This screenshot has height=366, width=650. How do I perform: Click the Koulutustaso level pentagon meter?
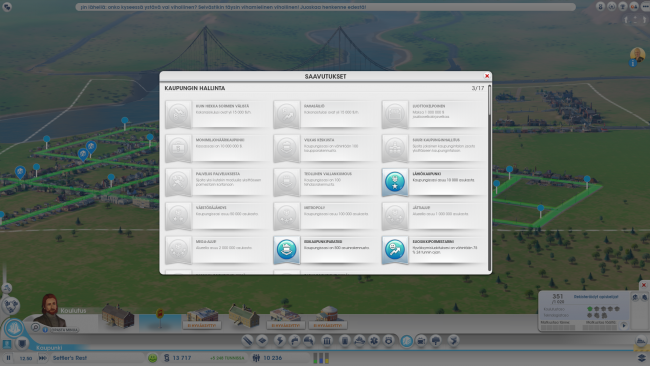[603, 309]
